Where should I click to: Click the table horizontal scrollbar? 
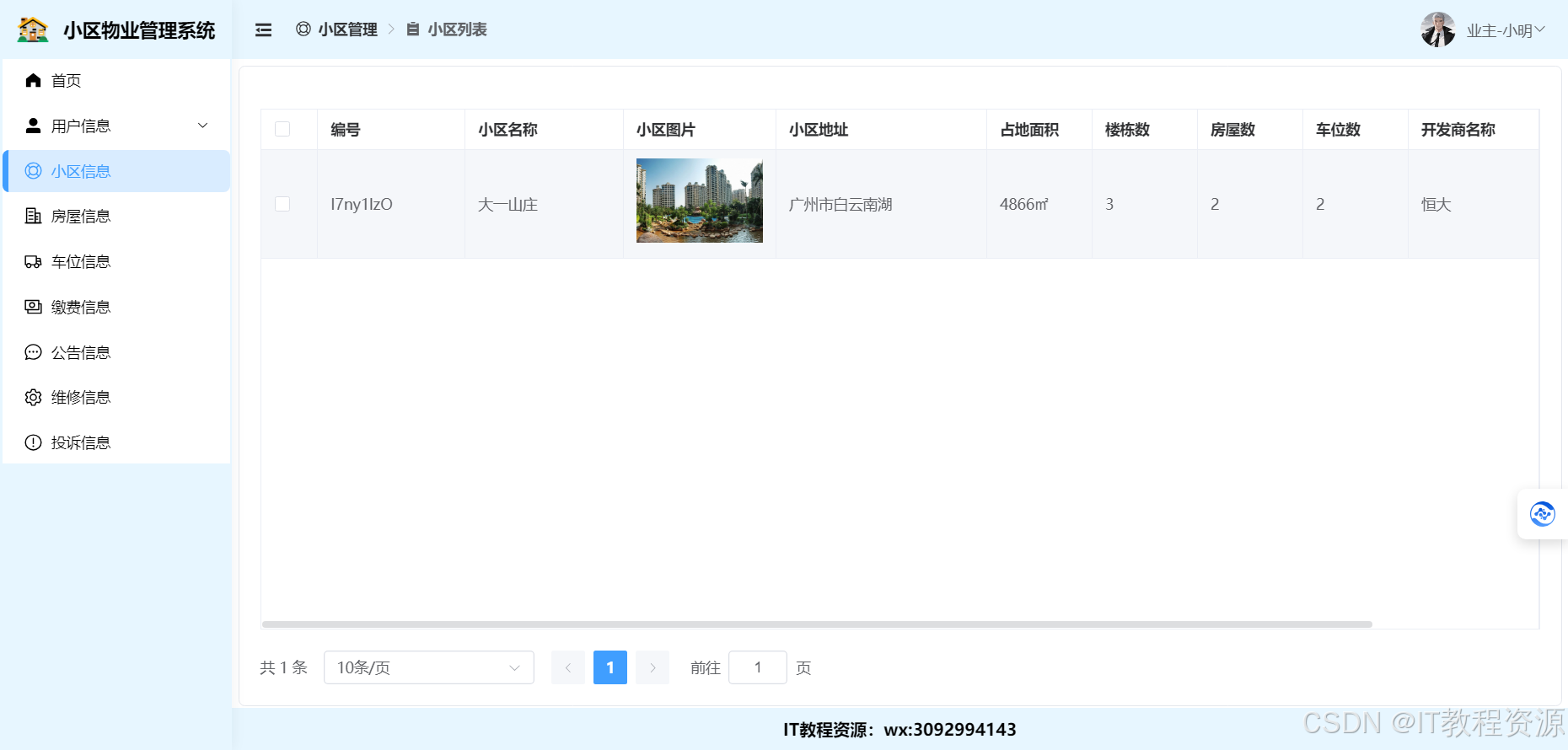817,624
